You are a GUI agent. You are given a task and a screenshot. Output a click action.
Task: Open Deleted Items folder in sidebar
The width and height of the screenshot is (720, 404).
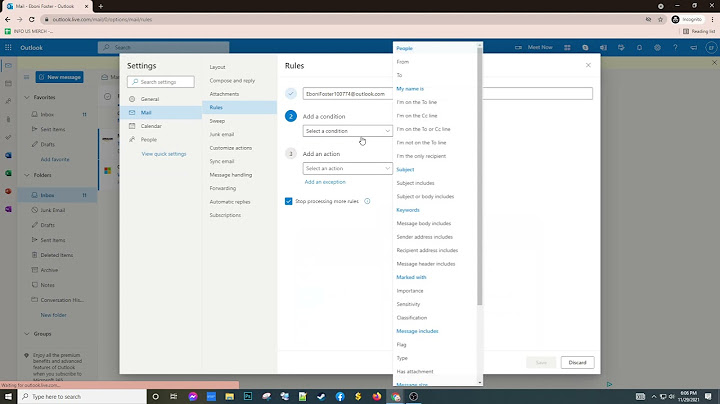click(58, 255)
